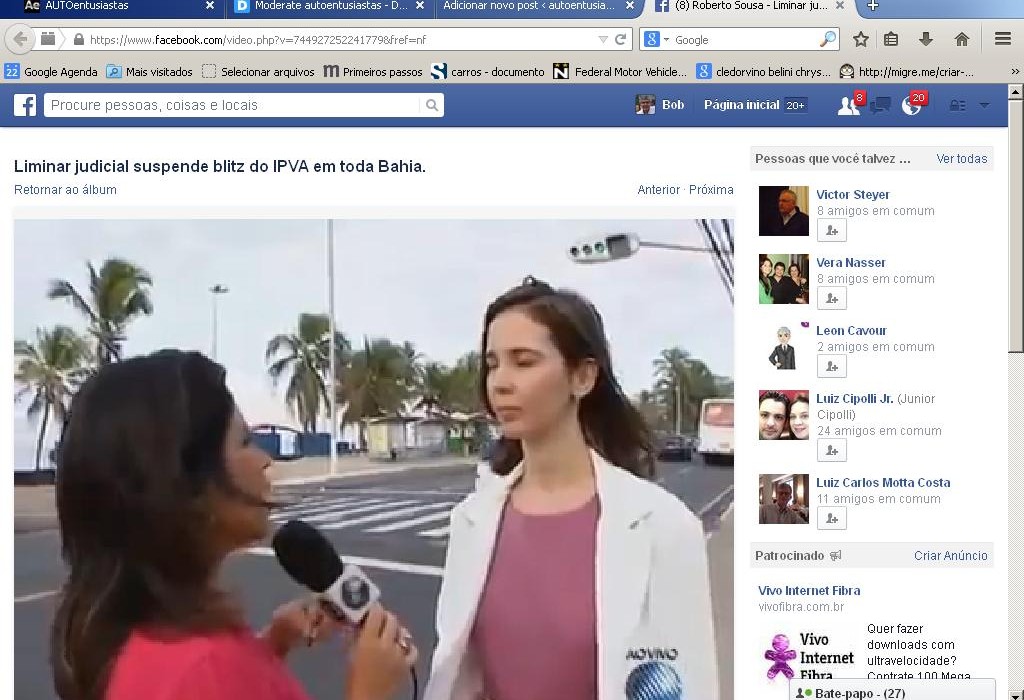Click the Facebook logo icon

25,105
